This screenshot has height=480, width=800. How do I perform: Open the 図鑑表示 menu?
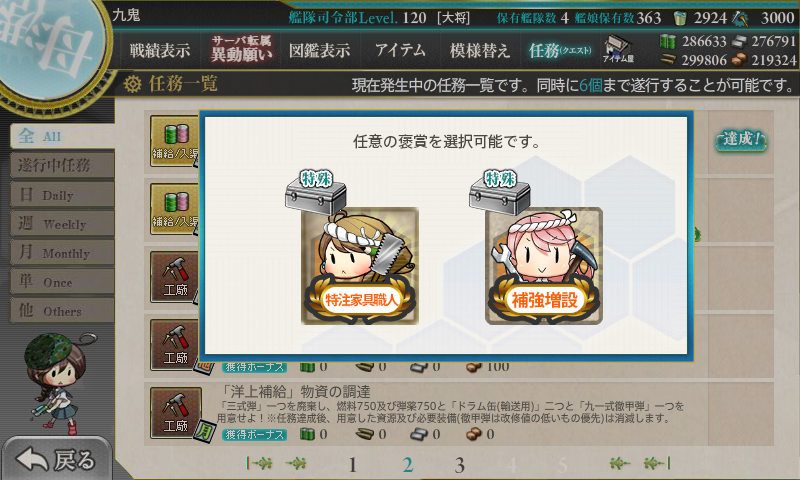pos(320,50)
